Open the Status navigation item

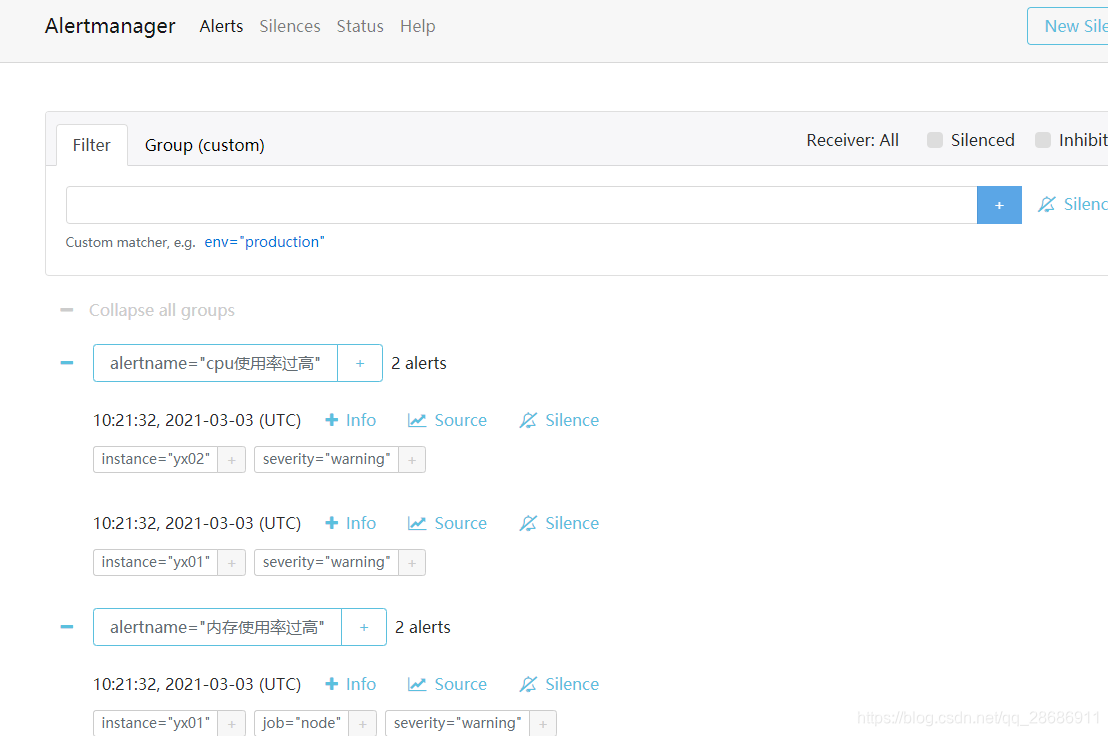pyautogui.click(x=360, y=26)
